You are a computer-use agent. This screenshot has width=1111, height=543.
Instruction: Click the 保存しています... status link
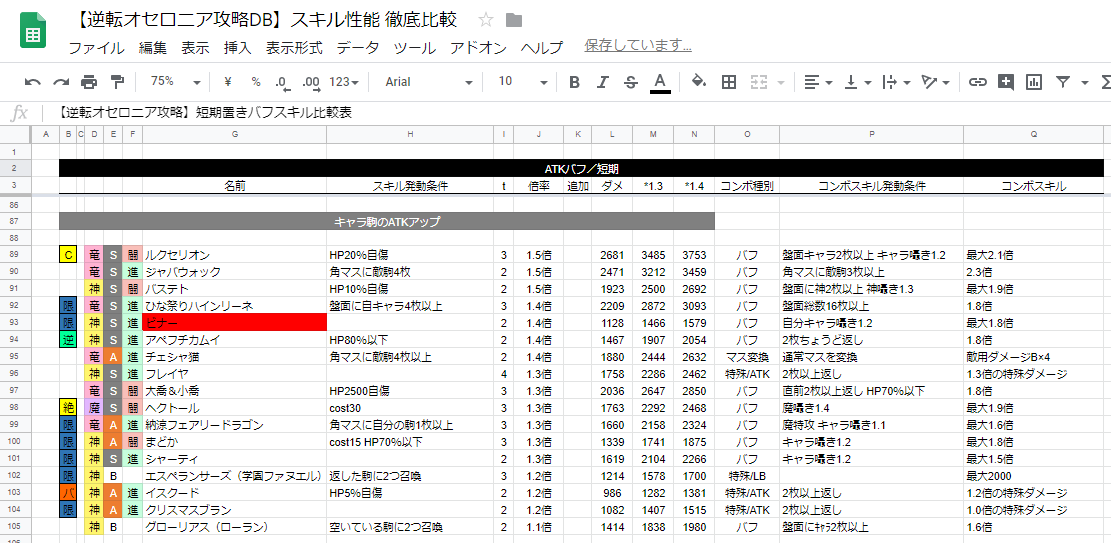pyautogui.click(x=638, y=46)
